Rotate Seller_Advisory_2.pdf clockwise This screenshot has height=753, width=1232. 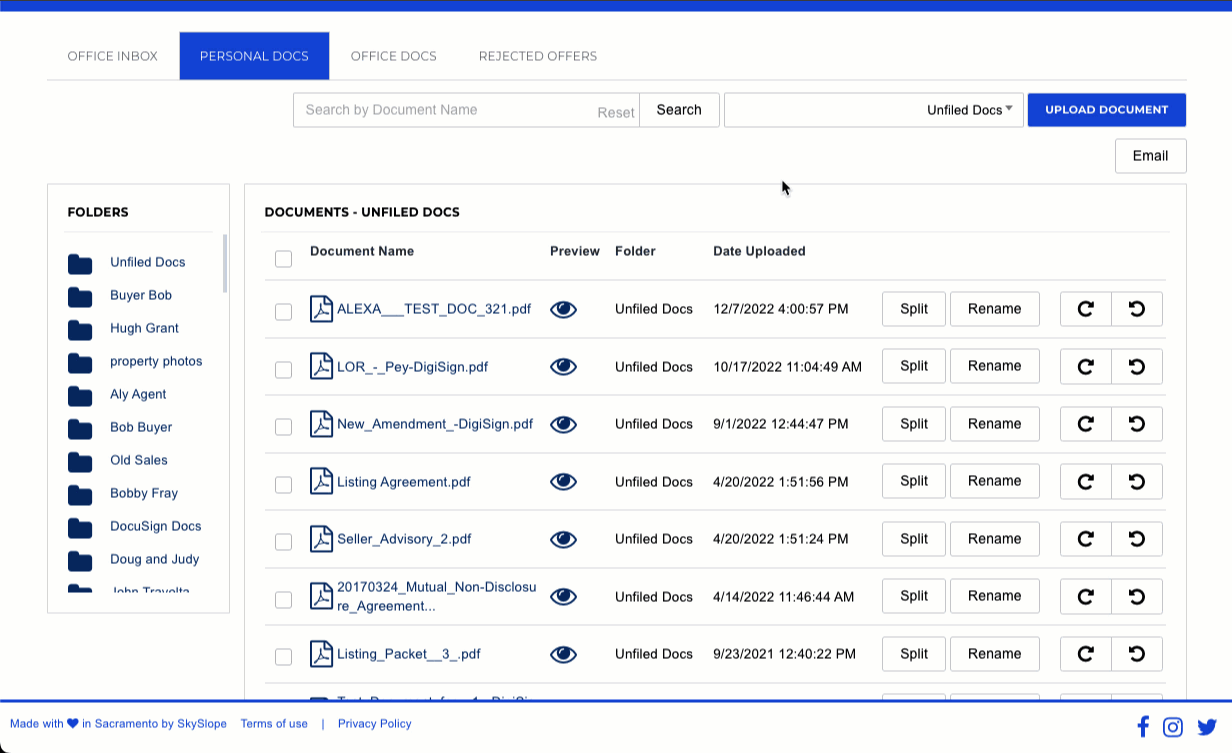click(1085, 539)
